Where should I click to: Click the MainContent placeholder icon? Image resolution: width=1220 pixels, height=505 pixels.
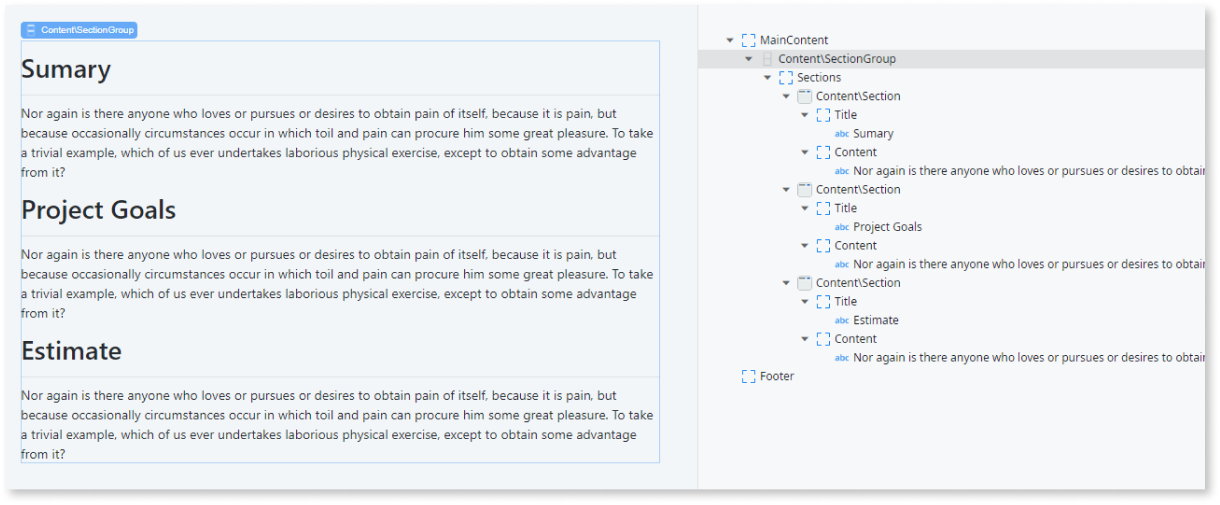click(748, 40)
